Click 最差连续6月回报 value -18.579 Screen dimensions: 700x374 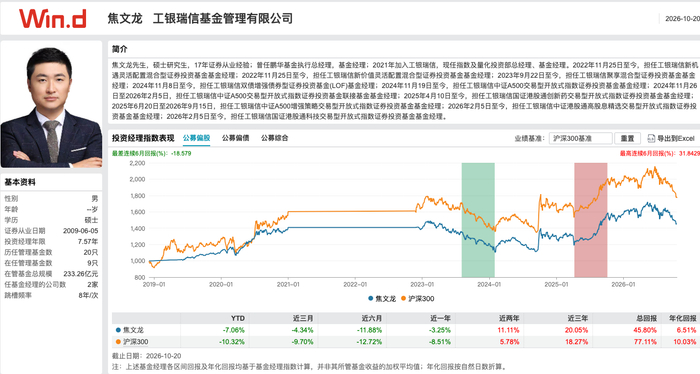[x=181, y=154]
